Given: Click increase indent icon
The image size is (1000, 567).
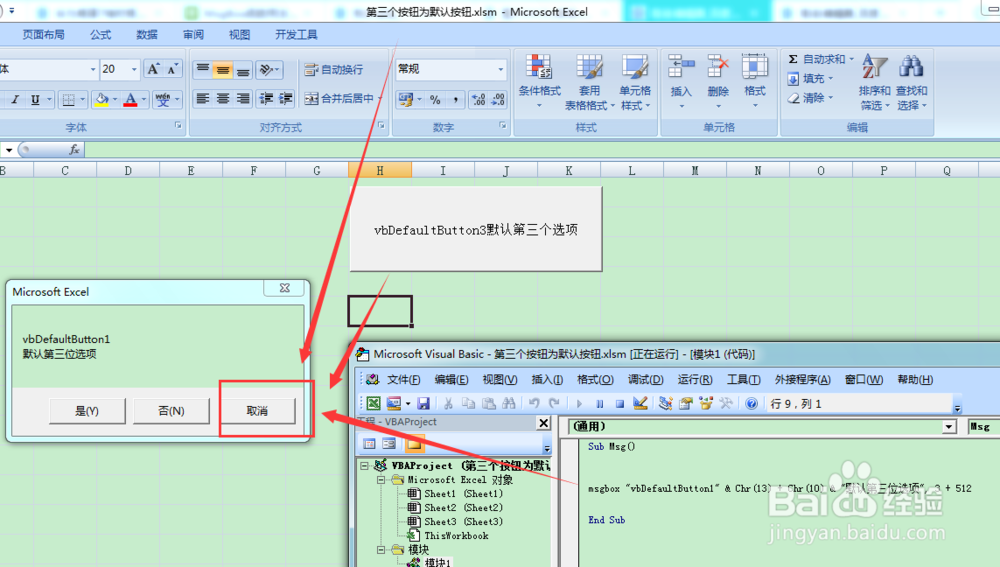Looking at the screenshot, I should [x=286, y=98].
